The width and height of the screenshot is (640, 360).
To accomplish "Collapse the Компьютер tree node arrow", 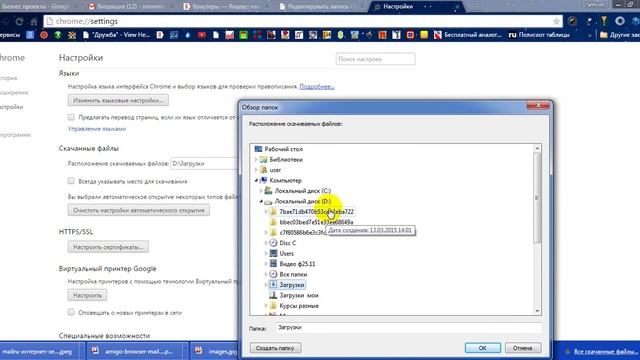I will click(256, 180).
